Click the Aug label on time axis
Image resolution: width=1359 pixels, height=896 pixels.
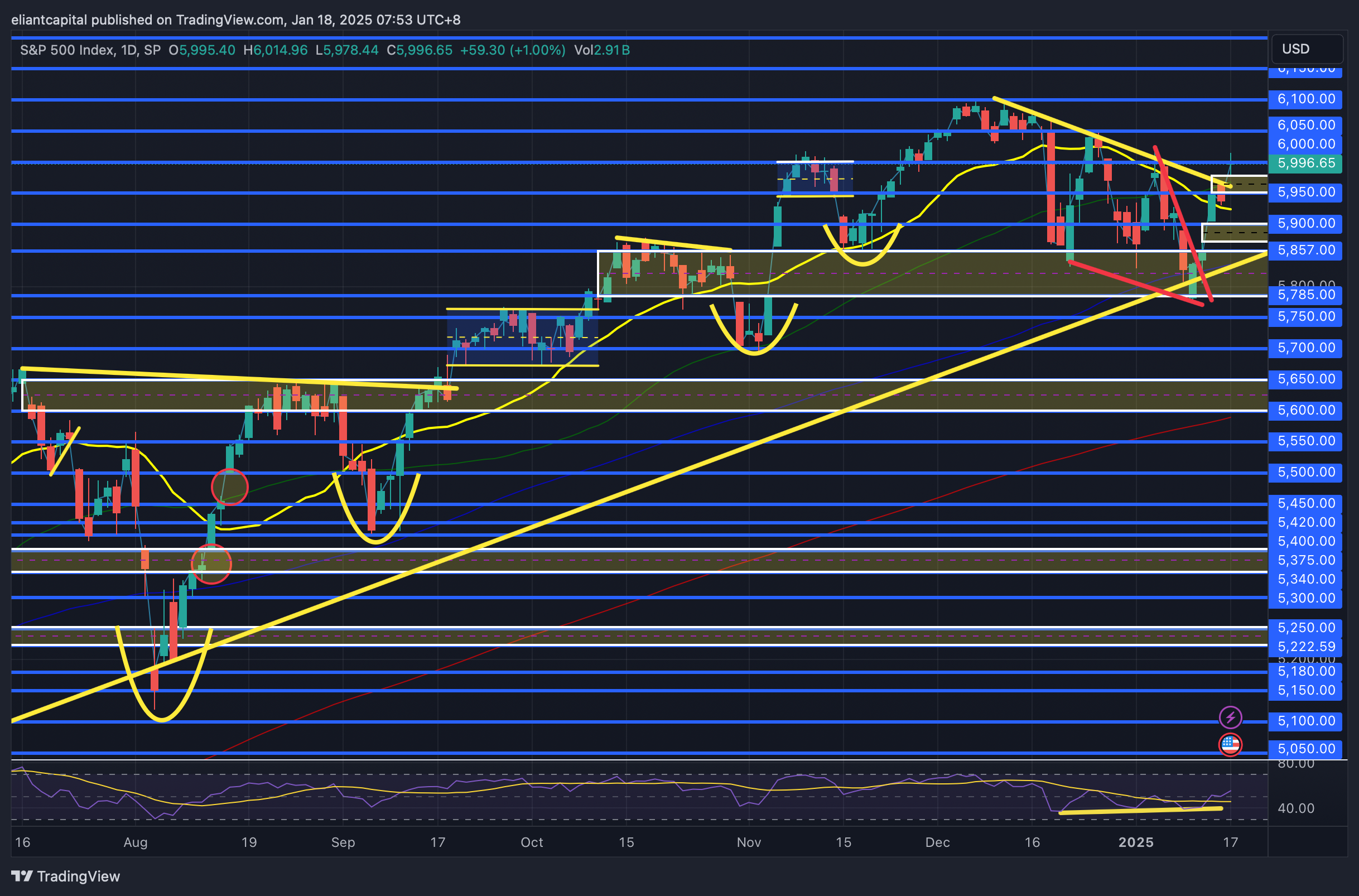pyautogui.click(x=136, y=842)
